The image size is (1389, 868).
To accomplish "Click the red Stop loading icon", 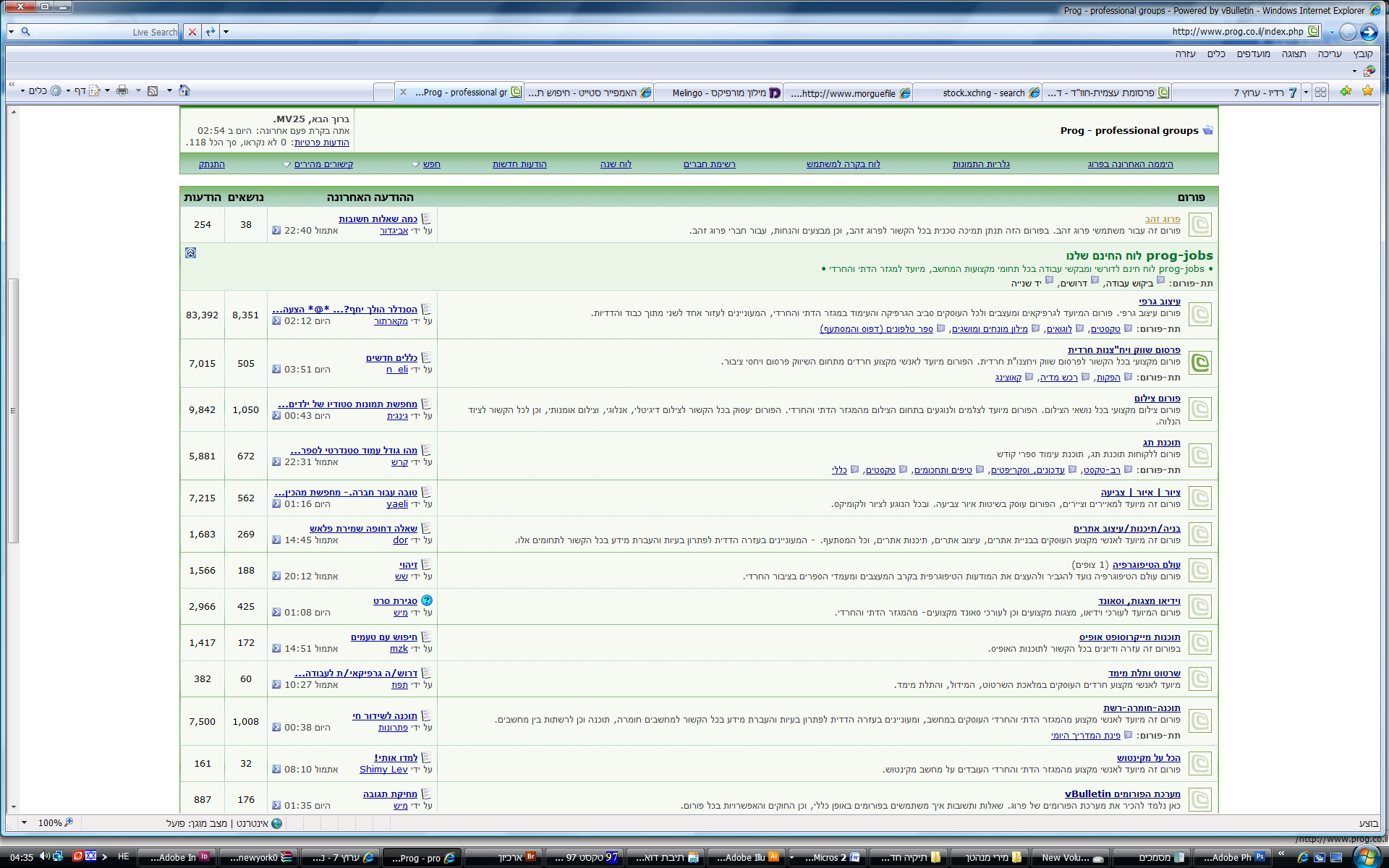I will point(192,32).
